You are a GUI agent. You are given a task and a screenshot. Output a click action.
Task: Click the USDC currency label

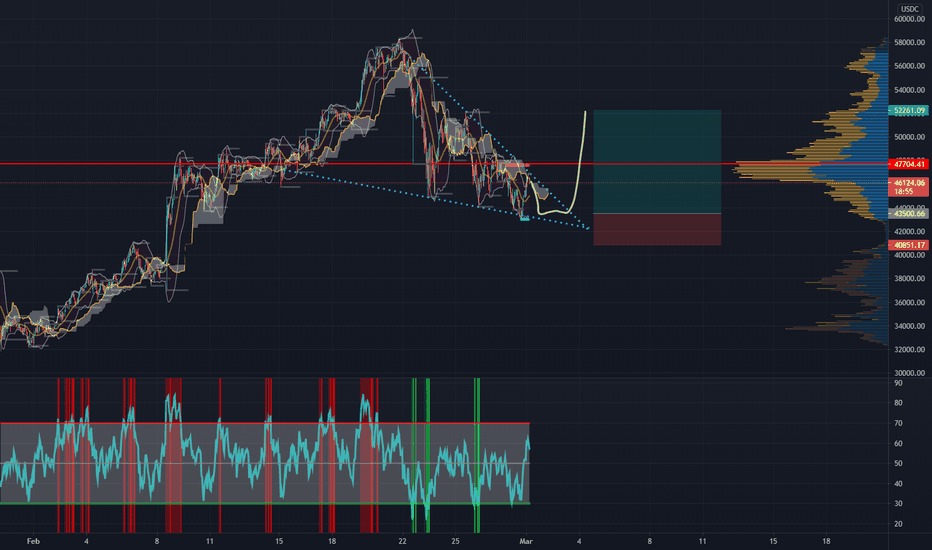point(909,8)
